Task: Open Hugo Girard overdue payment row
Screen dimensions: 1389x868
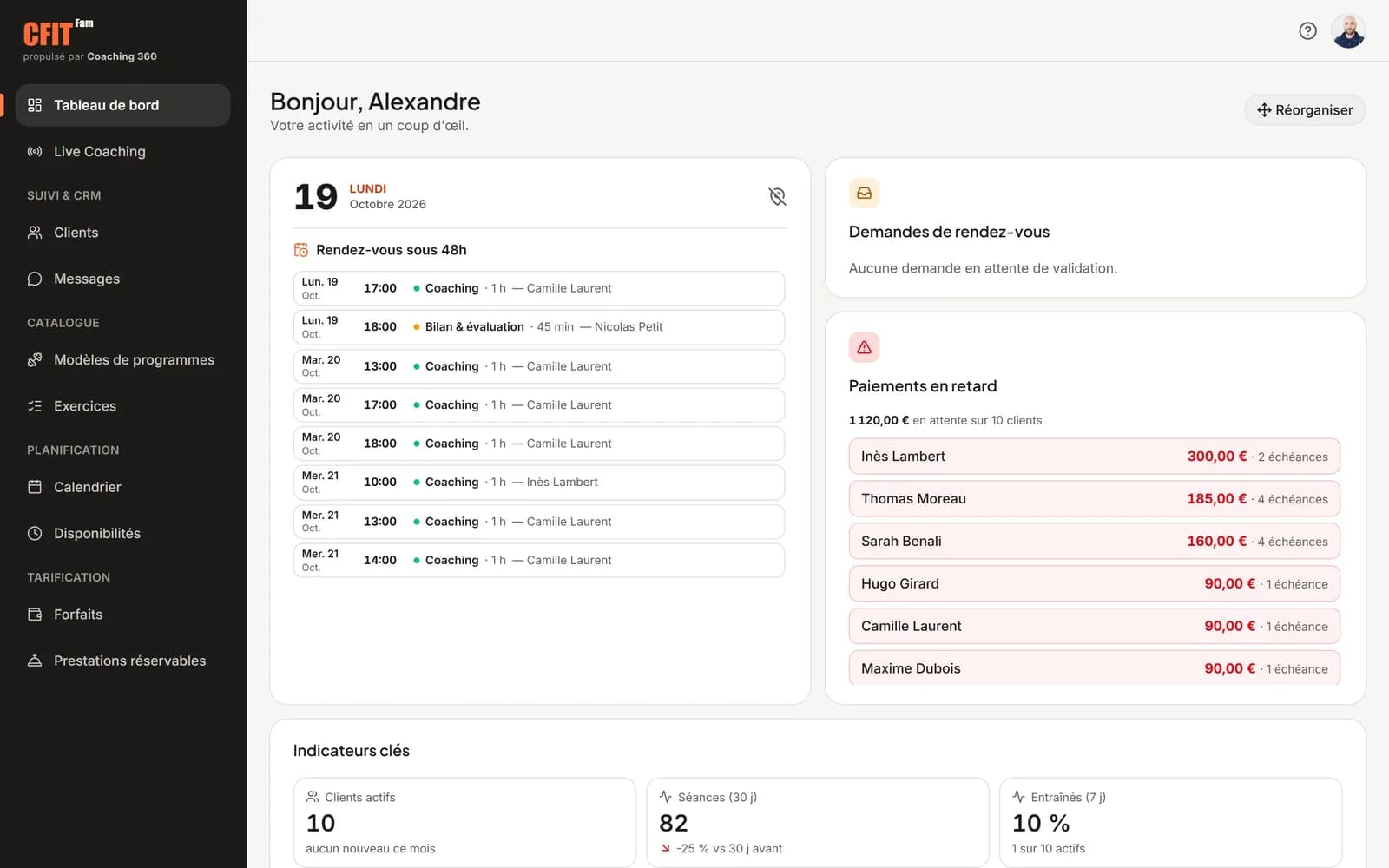Action: pos(1095,584)
